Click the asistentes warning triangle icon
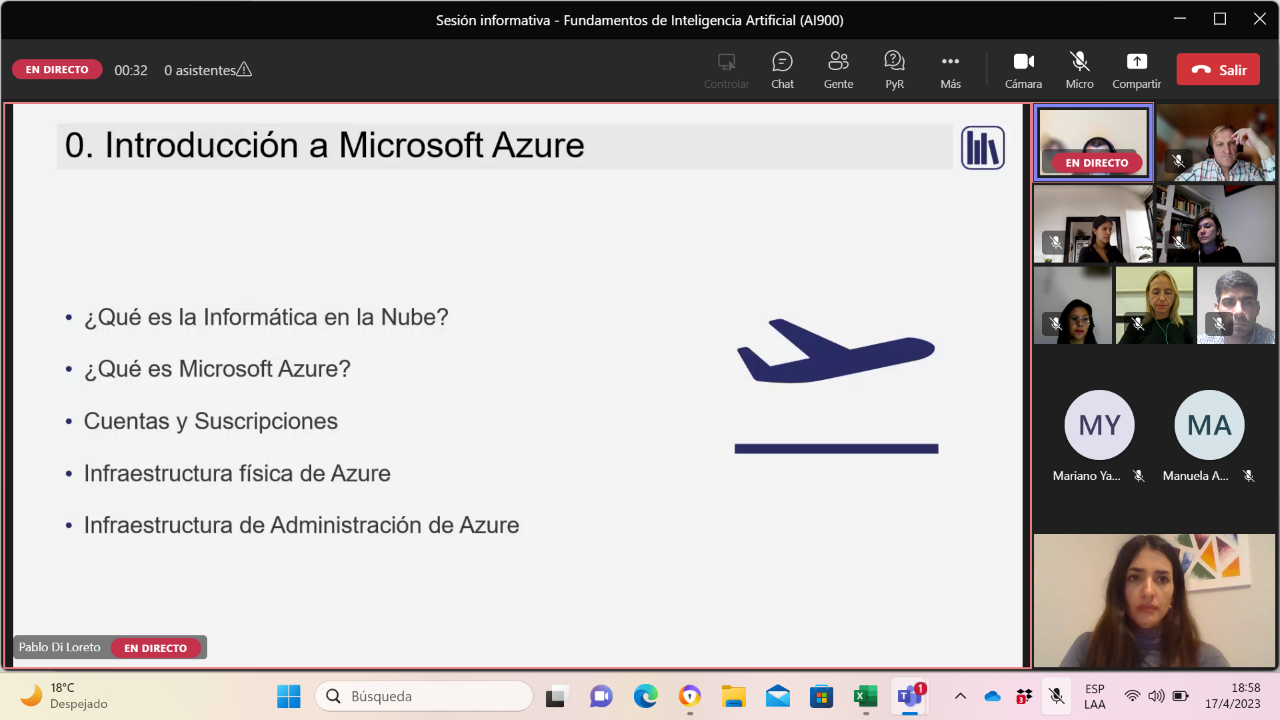The height and width of the screenshot is (720, 1280). (244, 70)
